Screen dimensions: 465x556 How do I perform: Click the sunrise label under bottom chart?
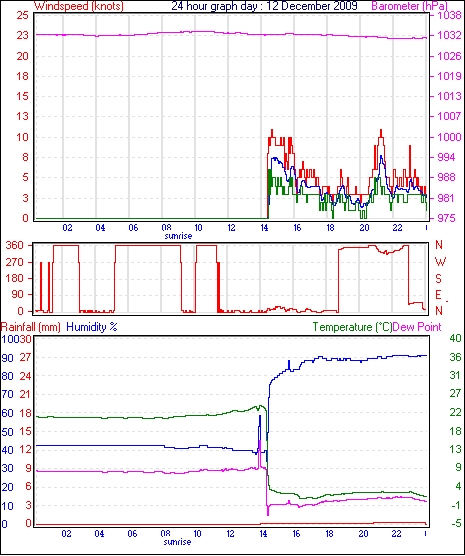(177, 542)
